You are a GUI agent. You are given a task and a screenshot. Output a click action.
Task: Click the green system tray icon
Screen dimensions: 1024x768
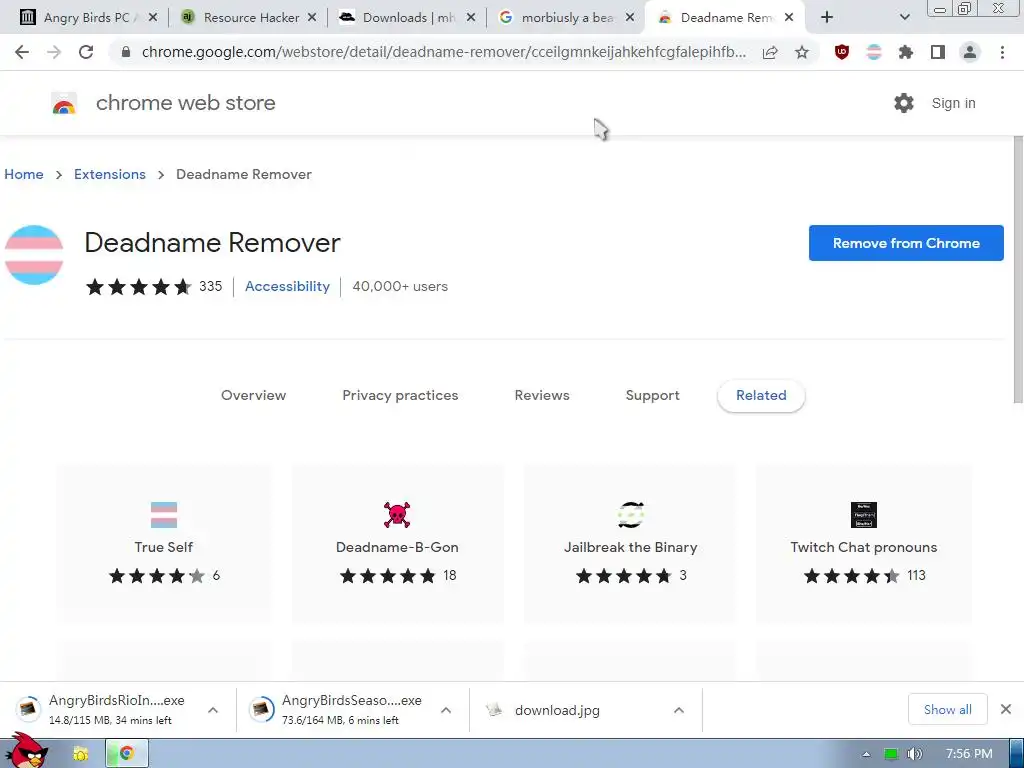pyautogui.click(x=891, y=754)
